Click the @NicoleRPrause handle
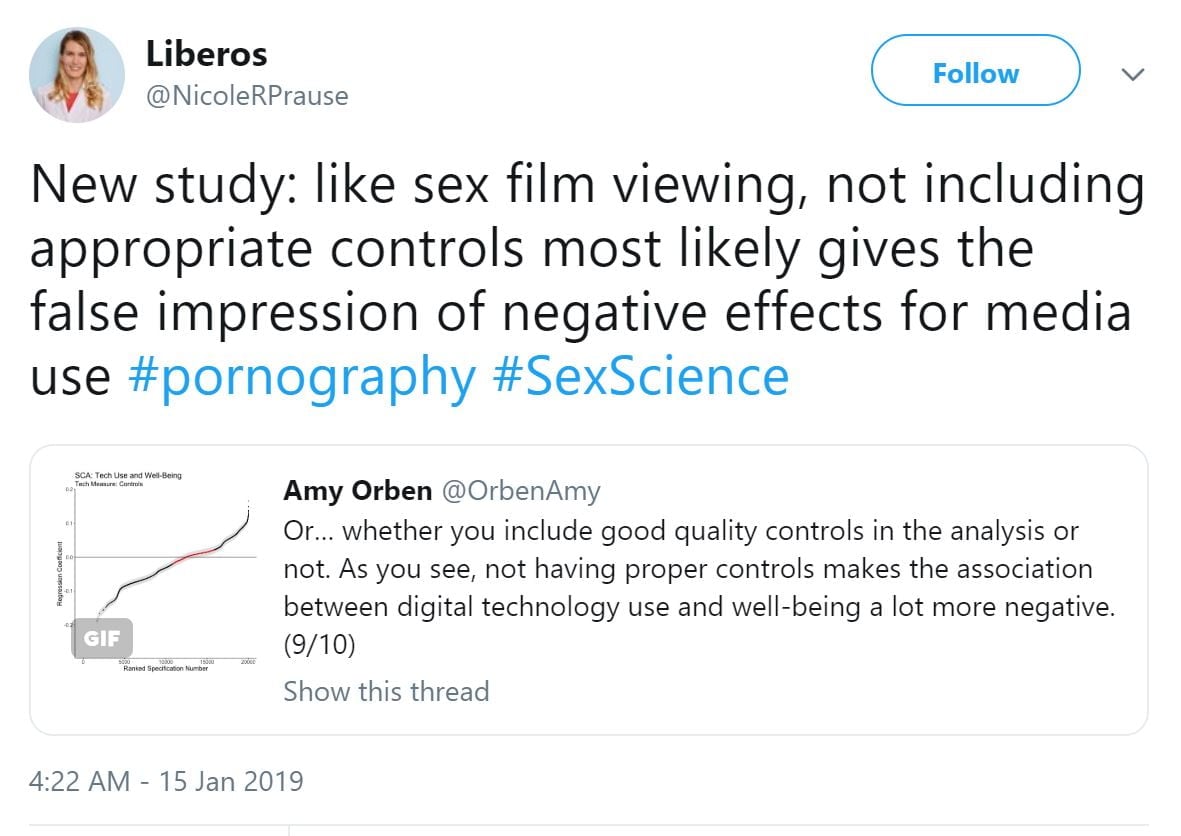The height and width of the screenshot is (836, 1181). [247, 96]
